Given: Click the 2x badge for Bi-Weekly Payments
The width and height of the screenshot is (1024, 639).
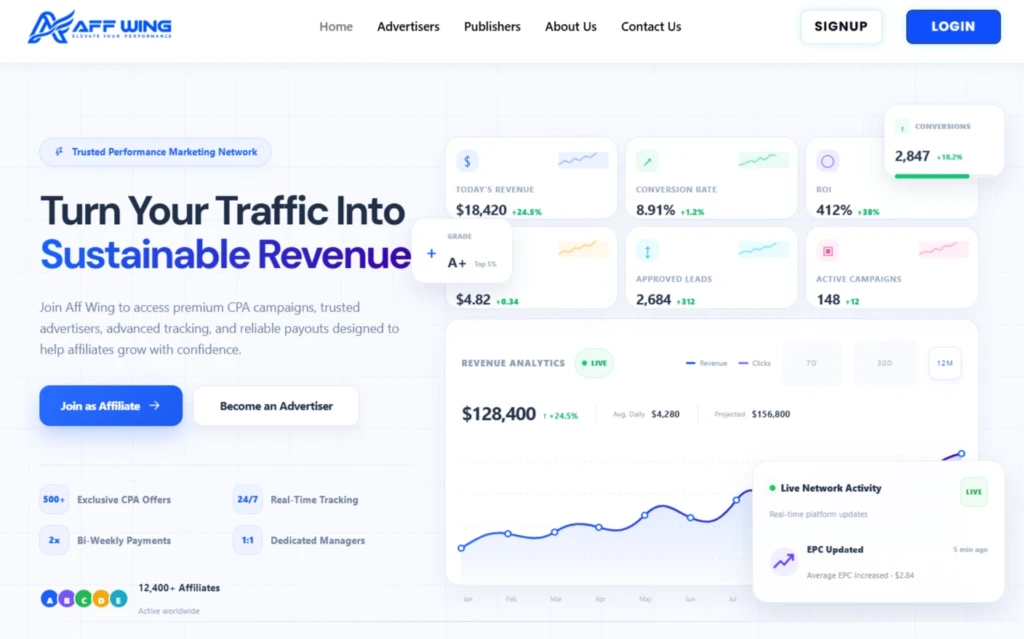Looking at the screenshot, I should [x=54, y=540].
